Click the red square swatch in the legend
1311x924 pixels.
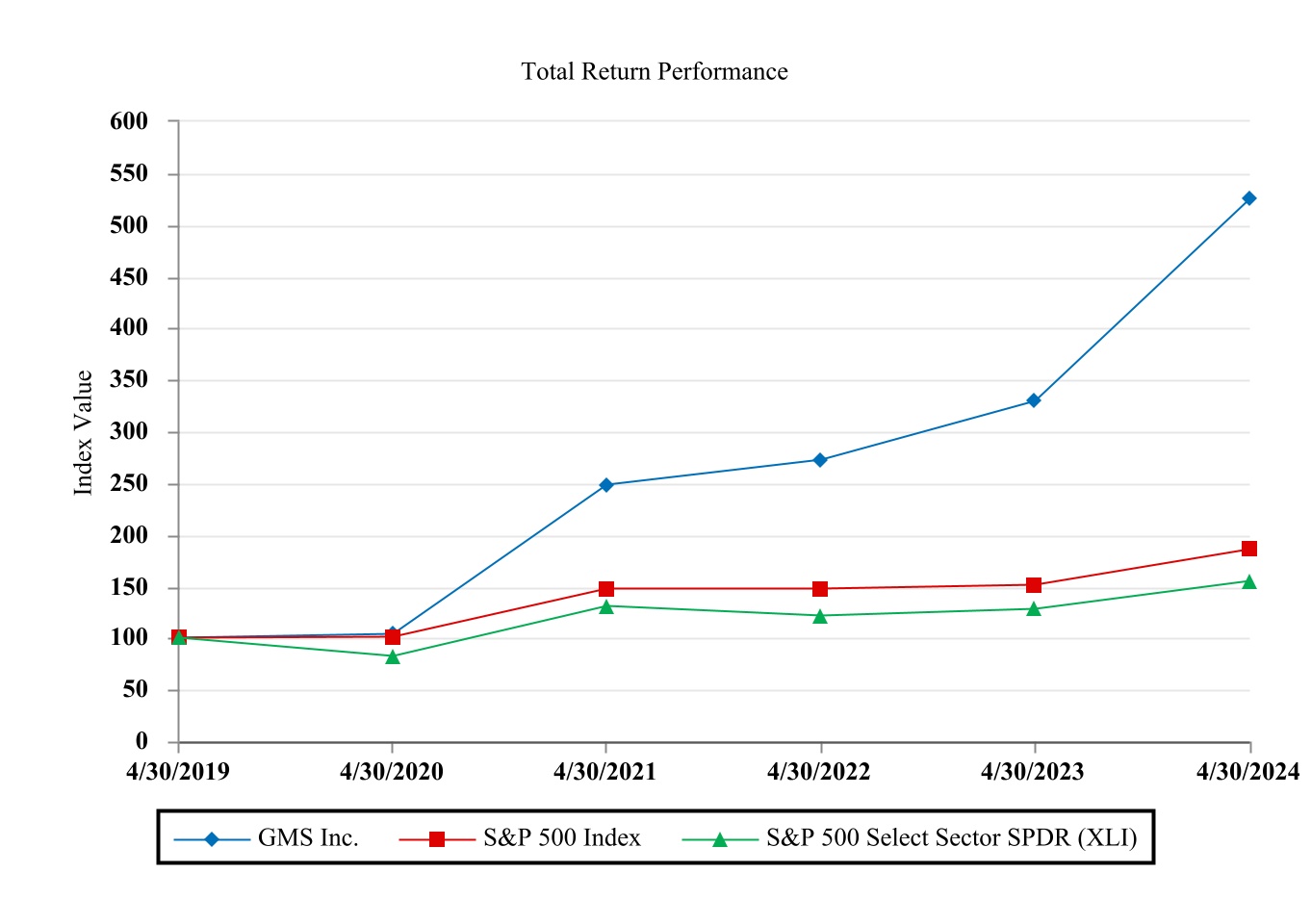[437, 839]
